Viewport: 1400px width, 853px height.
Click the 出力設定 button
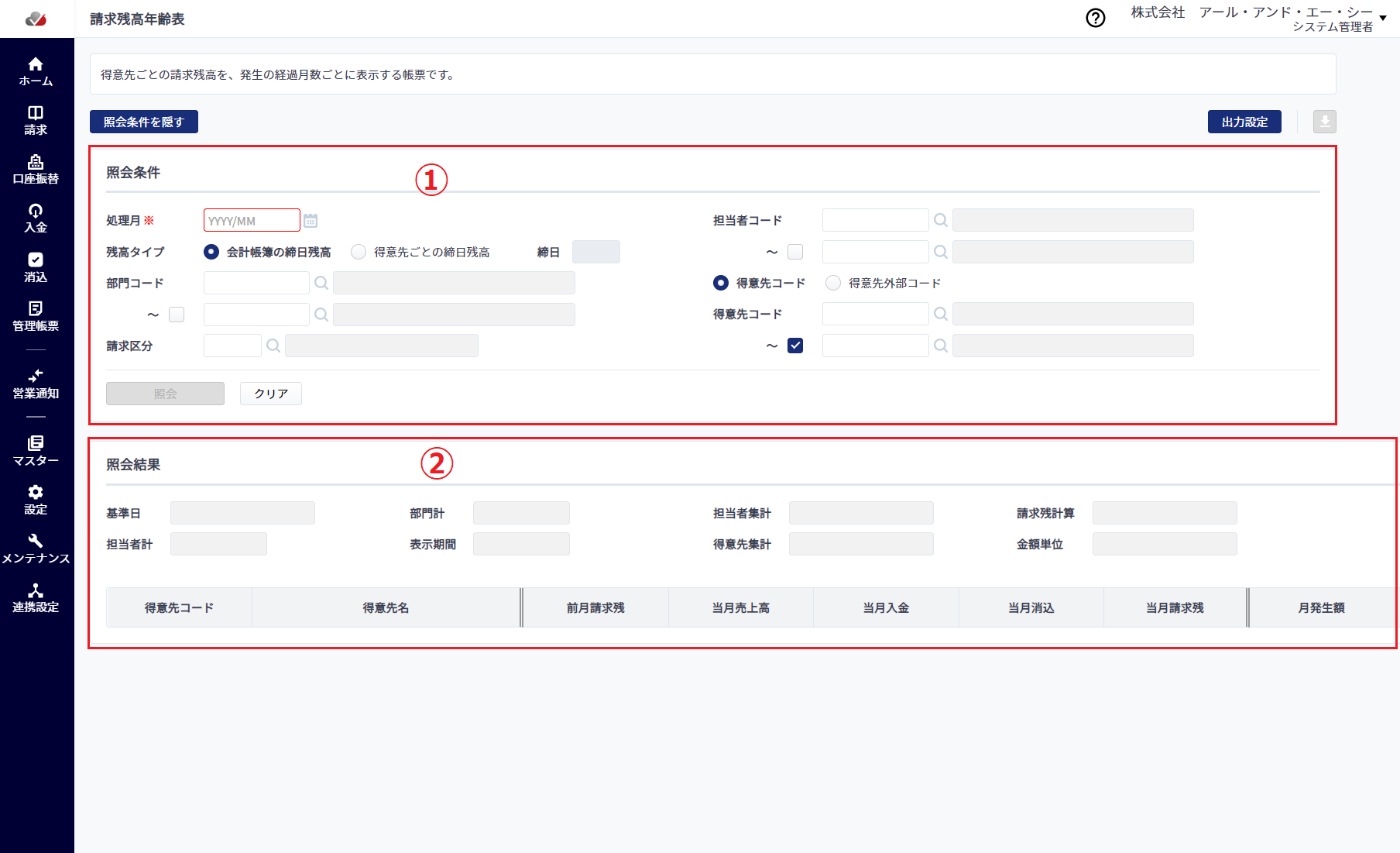pyautogui.click(x=1244, y=122)
